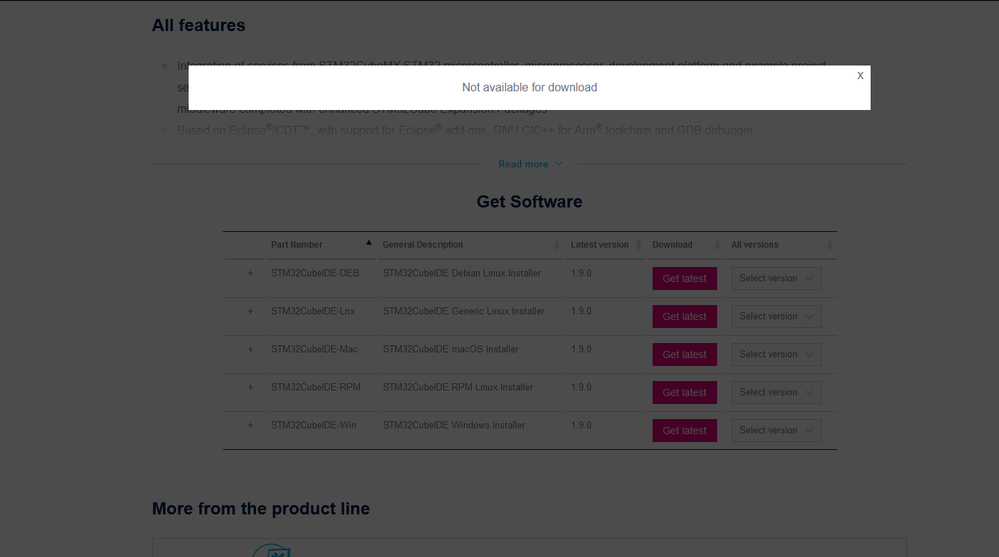Click plus icon beside STM32CubeIDE-RPM

tap(250, 387)
